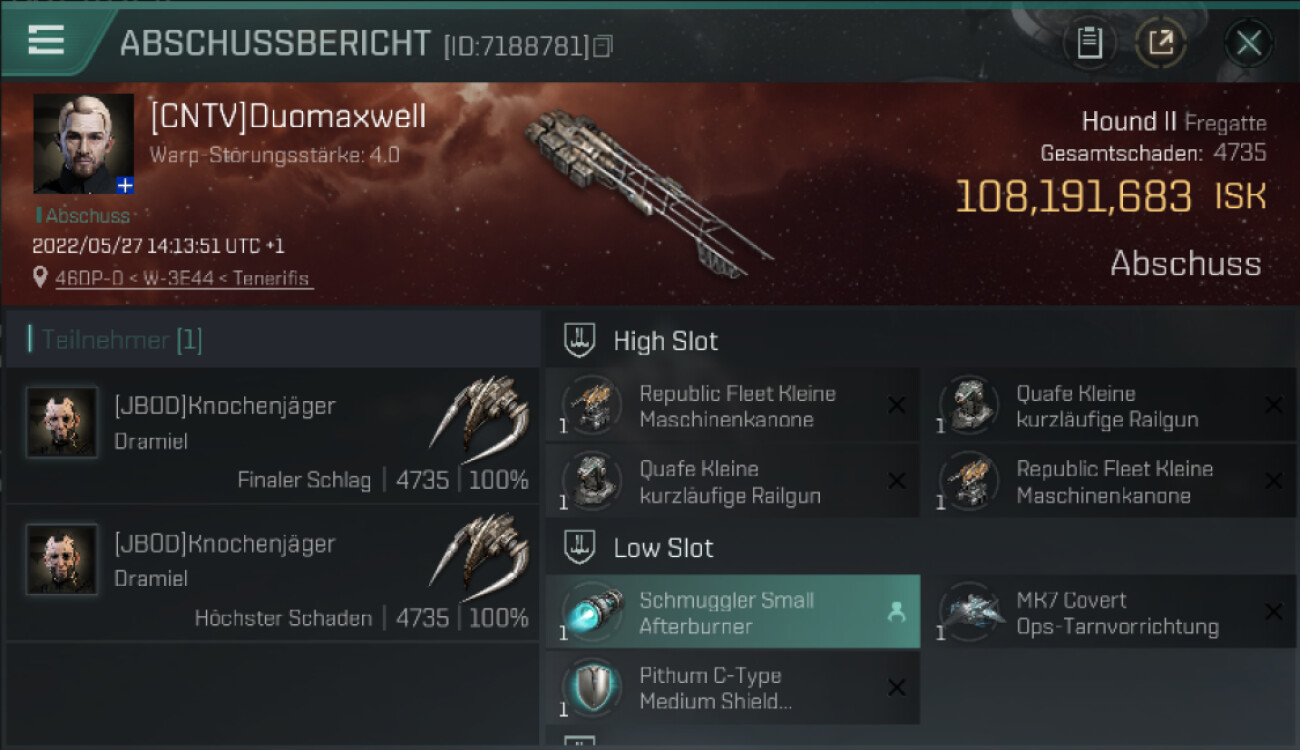This screenshot has width=1300, height=750.
Task: Add Duomaxwell via the plus badge
Action: (x=124, y=185)
